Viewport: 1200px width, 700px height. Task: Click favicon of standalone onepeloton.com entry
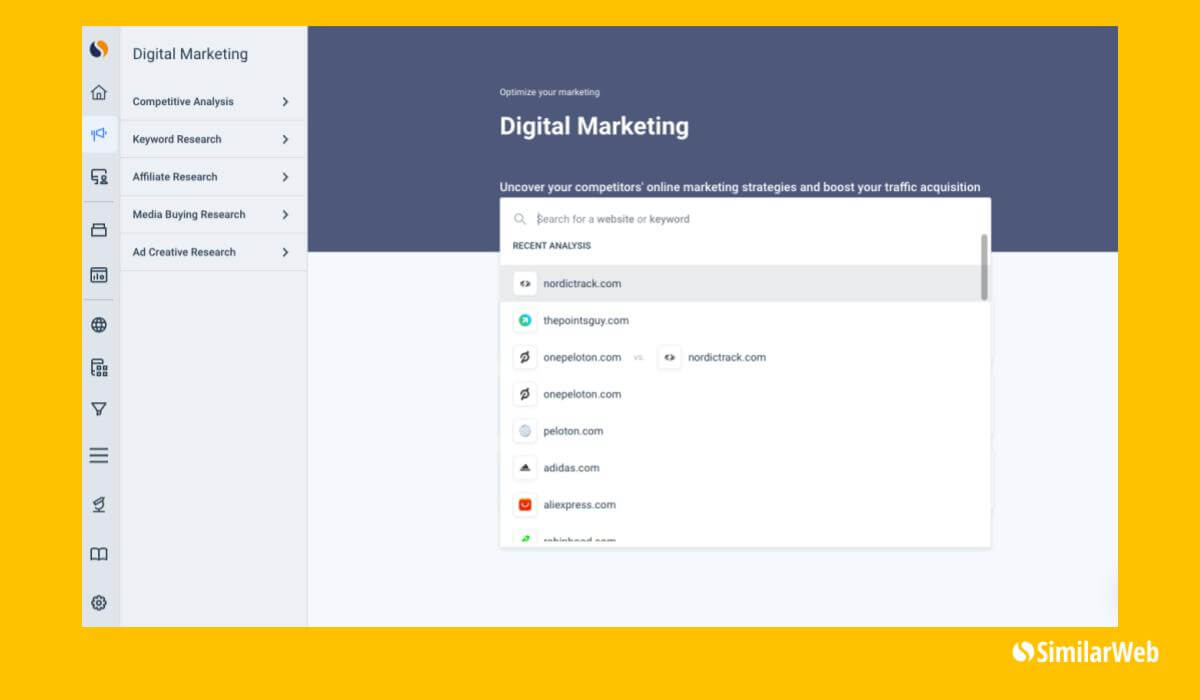525,394
